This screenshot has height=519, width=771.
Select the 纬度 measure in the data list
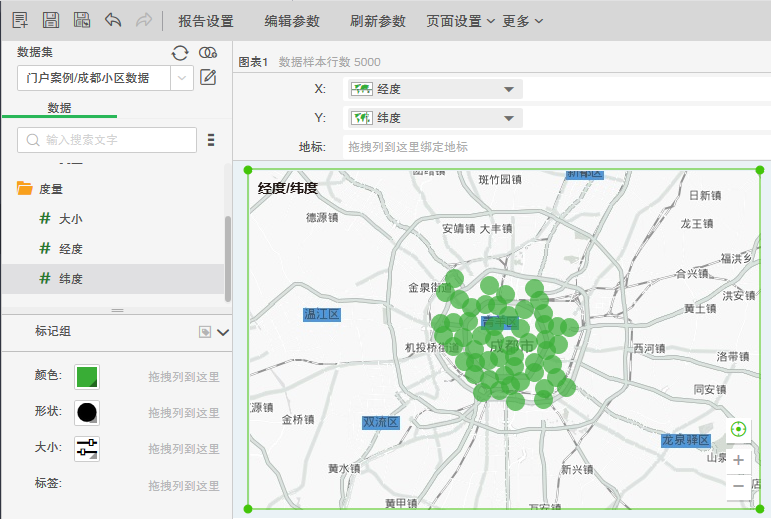tap(112, 279)
